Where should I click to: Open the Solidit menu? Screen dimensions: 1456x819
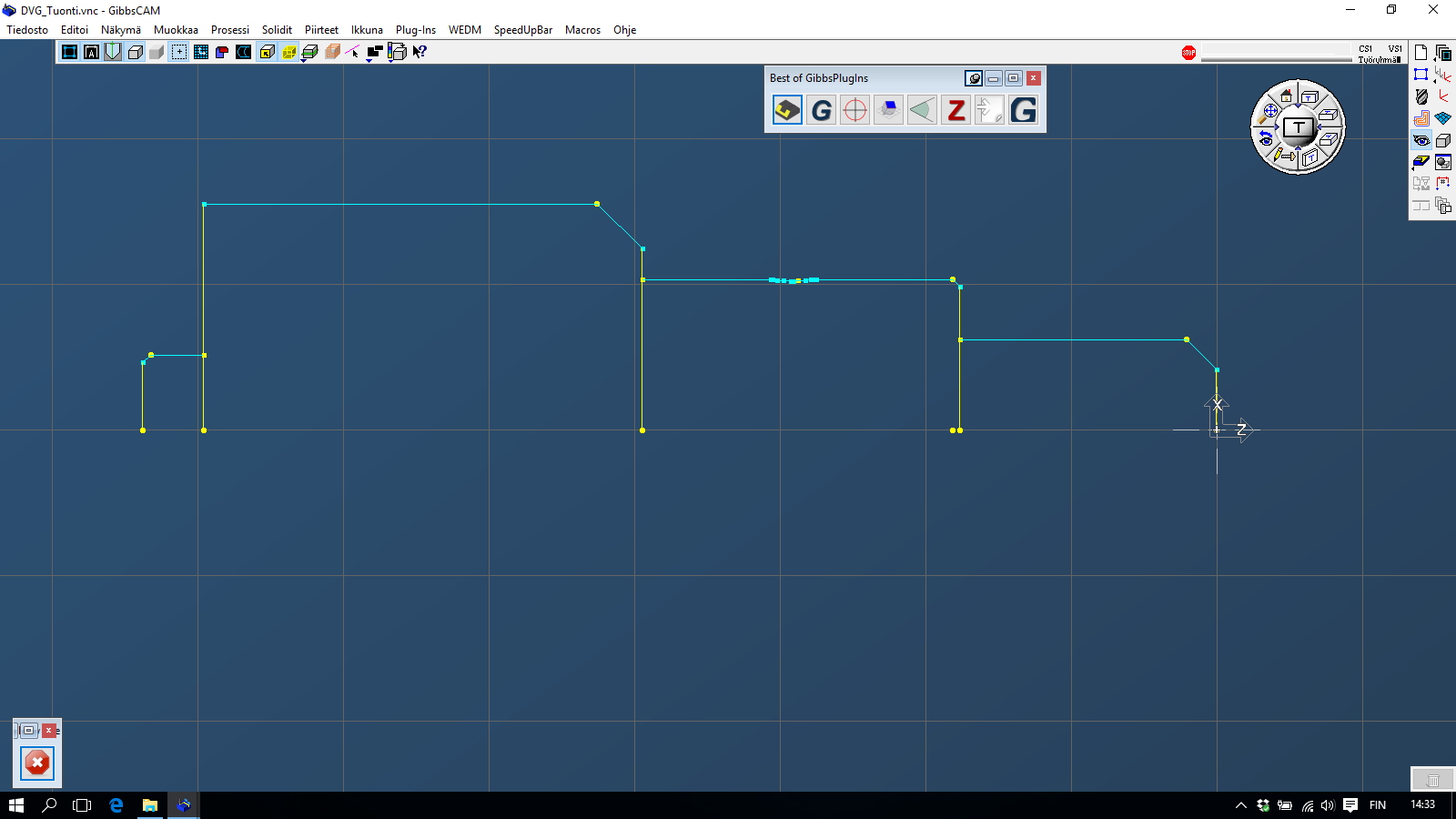click(277, 30)
